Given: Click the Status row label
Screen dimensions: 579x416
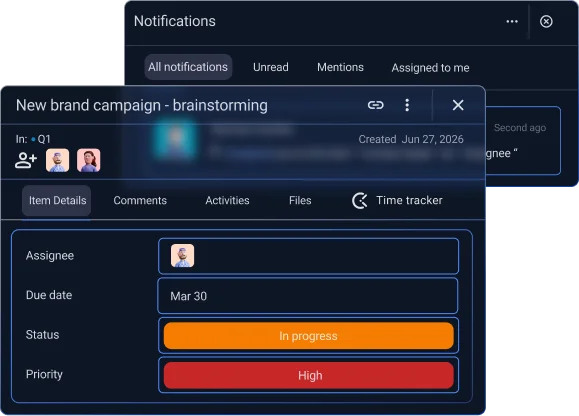Looking at the screenshot, I should tap(42, 335).
